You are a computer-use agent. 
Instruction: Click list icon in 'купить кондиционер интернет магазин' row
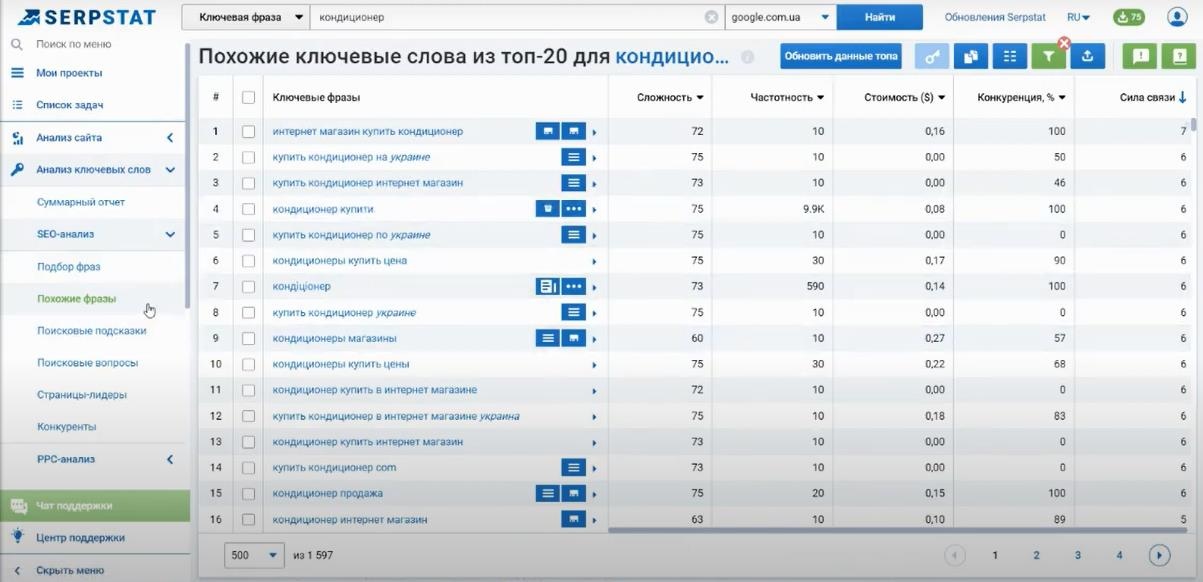tap(573, 183)
